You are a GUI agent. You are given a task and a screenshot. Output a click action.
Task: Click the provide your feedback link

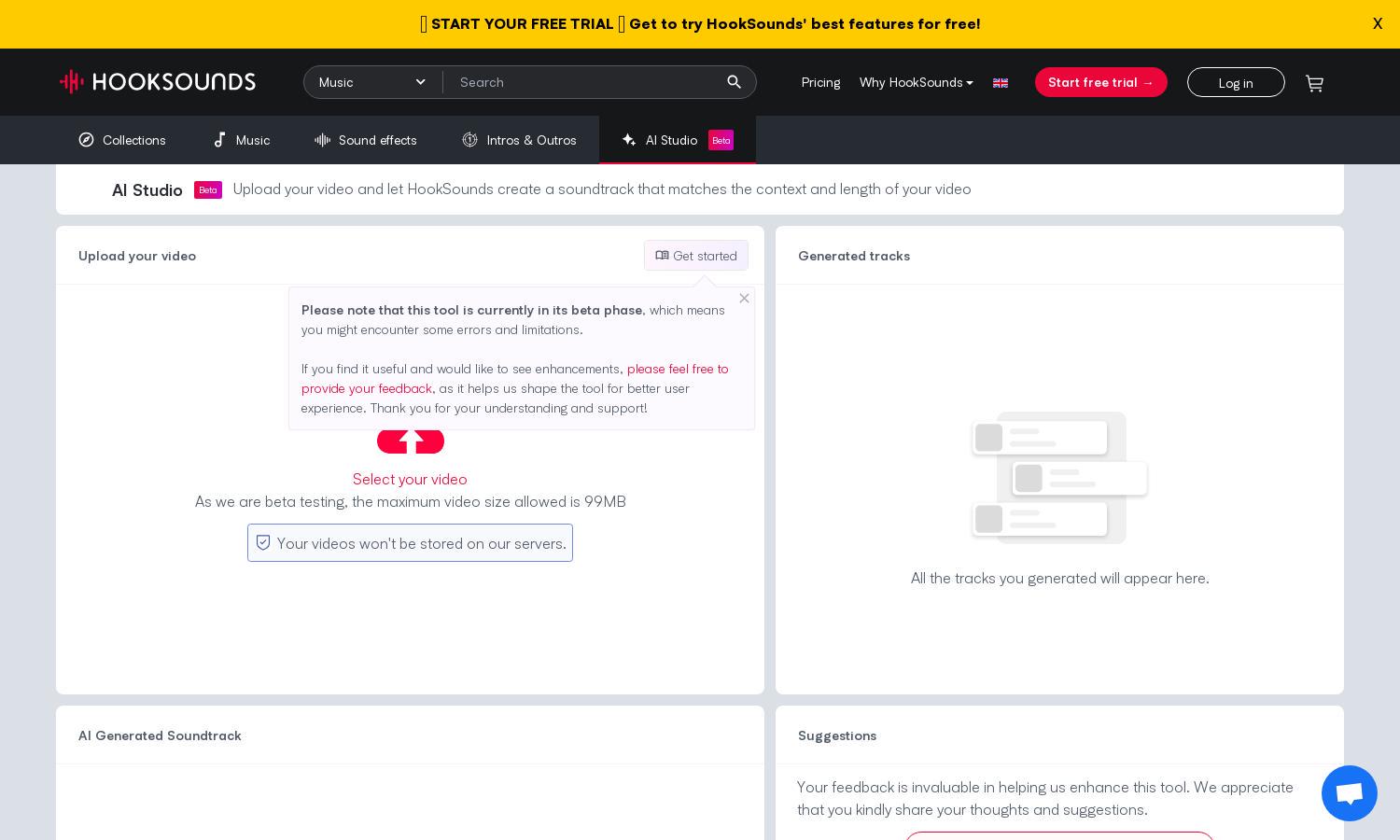click(x=515, y=378)
